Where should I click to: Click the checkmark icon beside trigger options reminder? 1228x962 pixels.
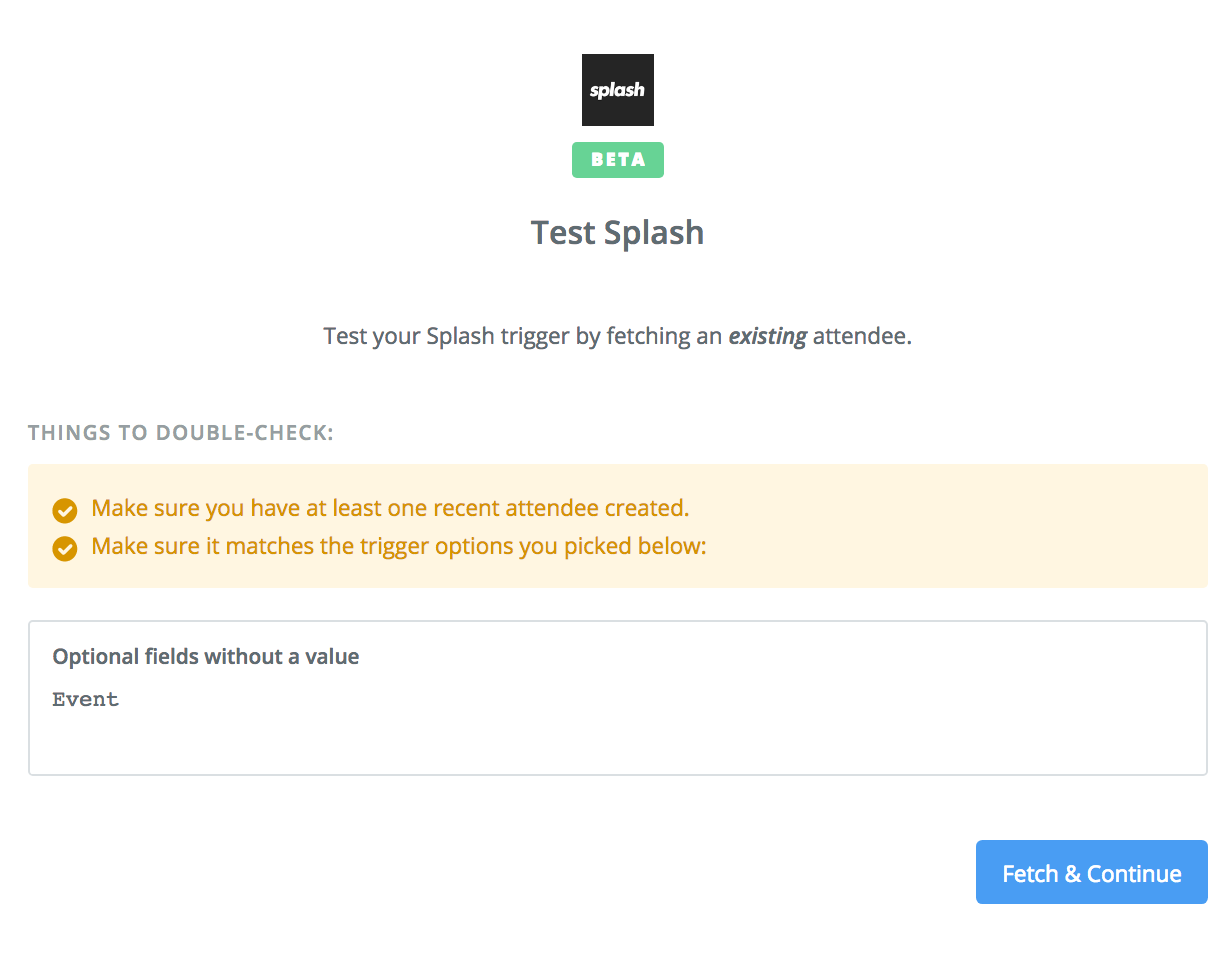pyautogui.click(x=65, y=549)
